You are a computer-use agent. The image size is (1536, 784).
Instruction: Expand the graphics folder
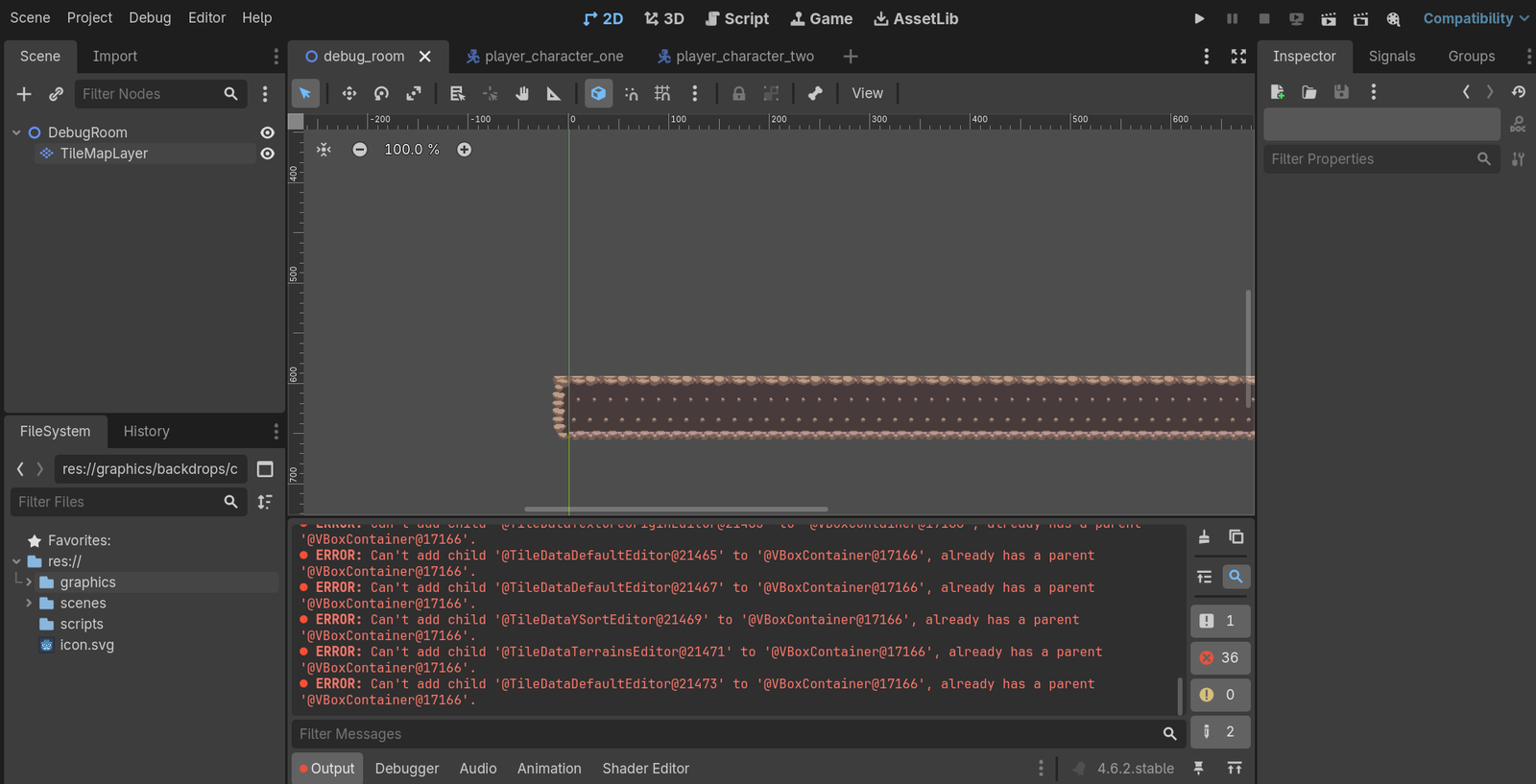[x=29, y=582]
